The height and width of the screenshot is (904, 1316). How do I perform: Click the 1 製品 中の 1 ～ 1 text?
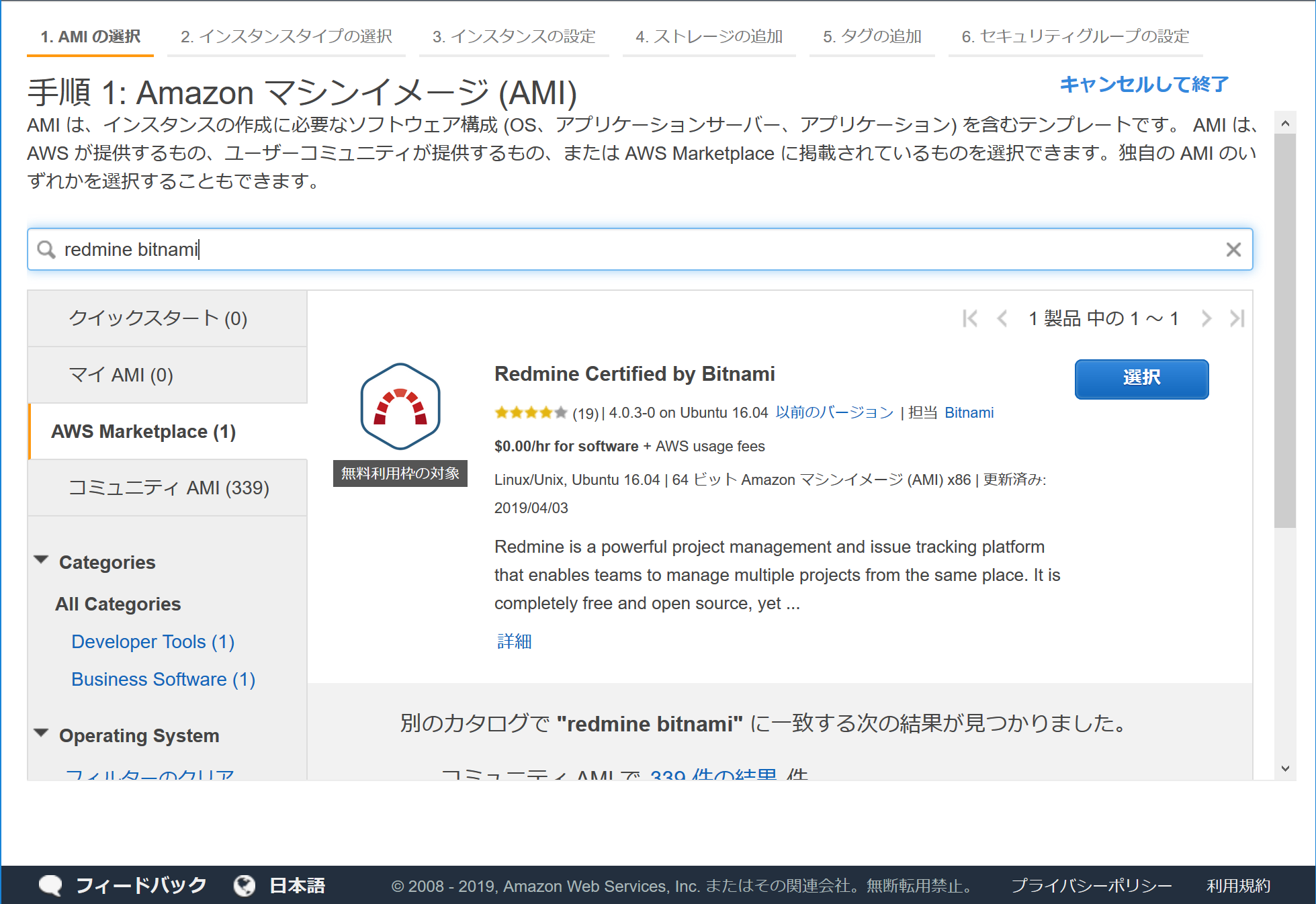(x=1104, y=318)
